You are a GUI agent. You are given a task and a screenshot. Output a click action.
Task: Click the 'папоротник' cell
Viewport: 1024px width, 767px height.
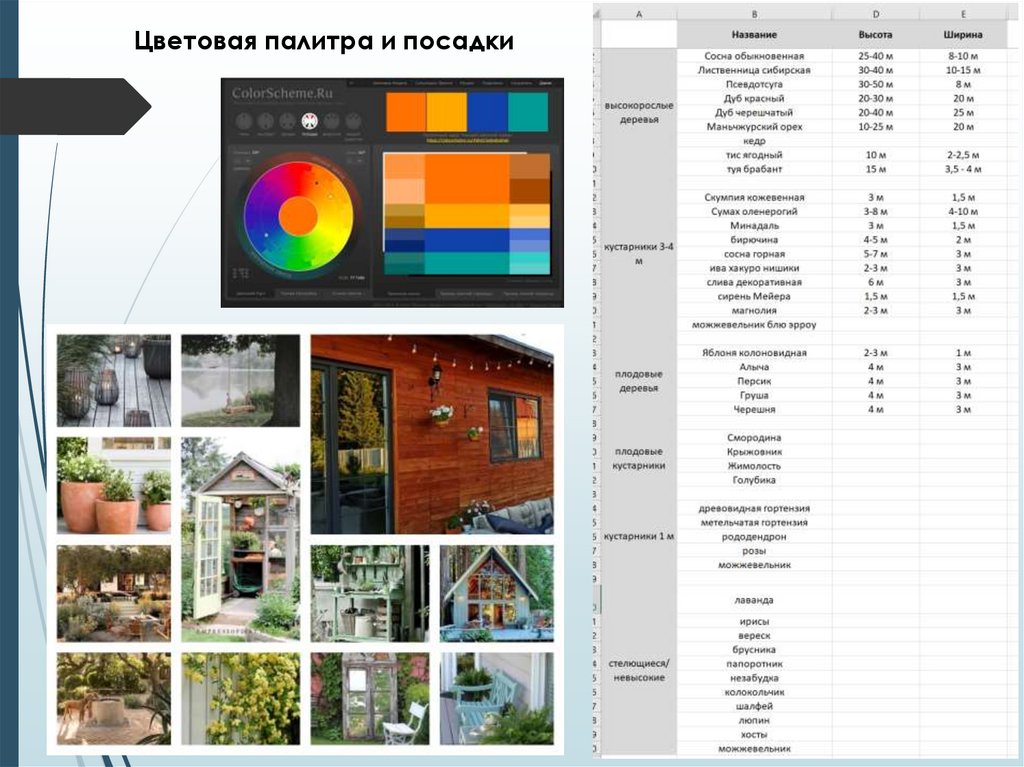click(754, 664)
